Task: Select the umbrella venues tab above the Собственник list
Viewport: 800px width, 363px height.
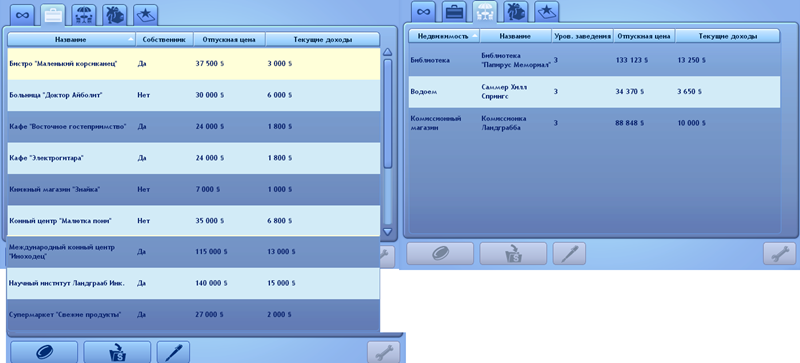Action: (82, 16)
